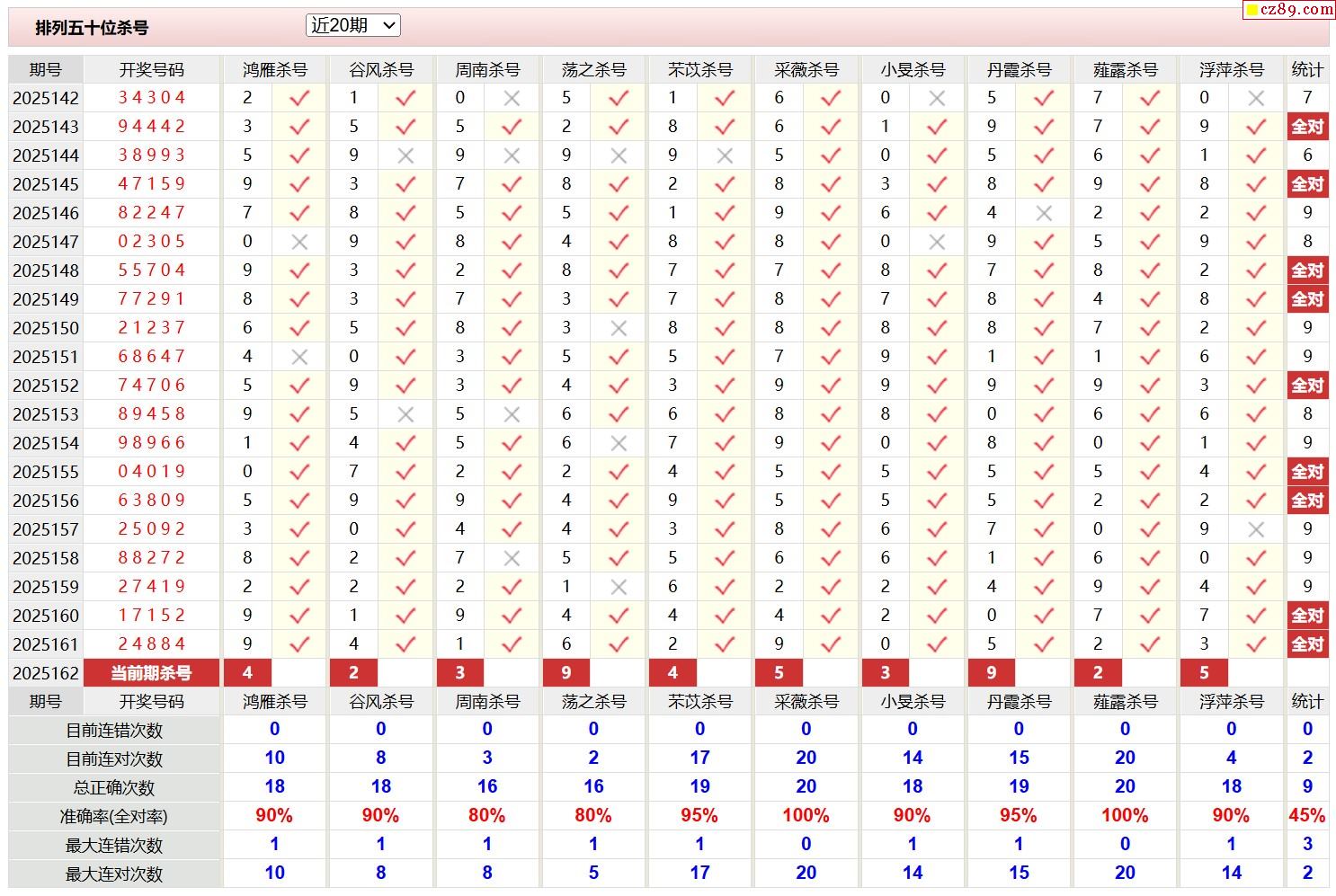
Task: Click the top 荡之杀号 column header
Action: pyautogui.click(x=593, y=69)
